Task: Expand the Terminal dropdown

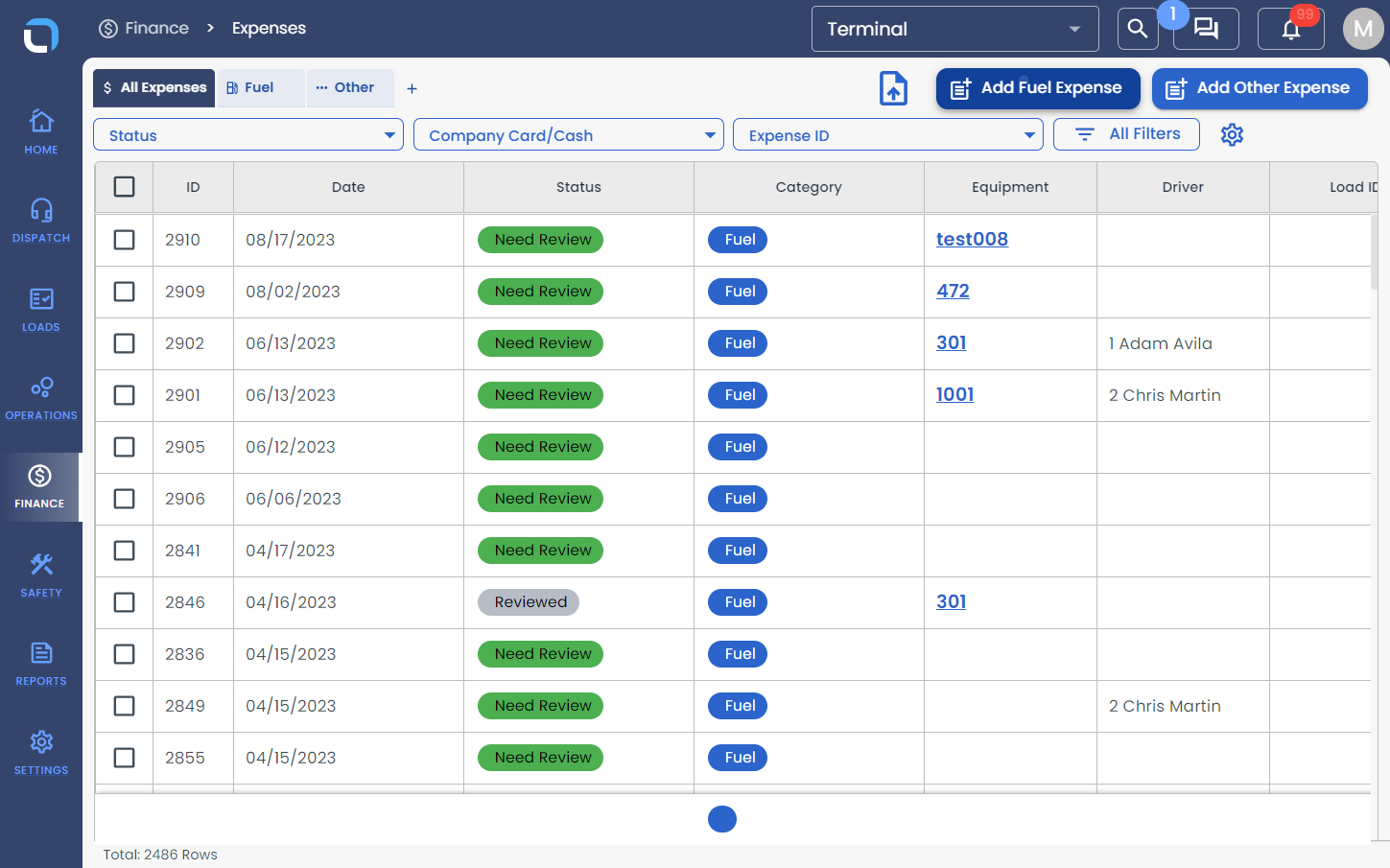Action: point(955,29)
